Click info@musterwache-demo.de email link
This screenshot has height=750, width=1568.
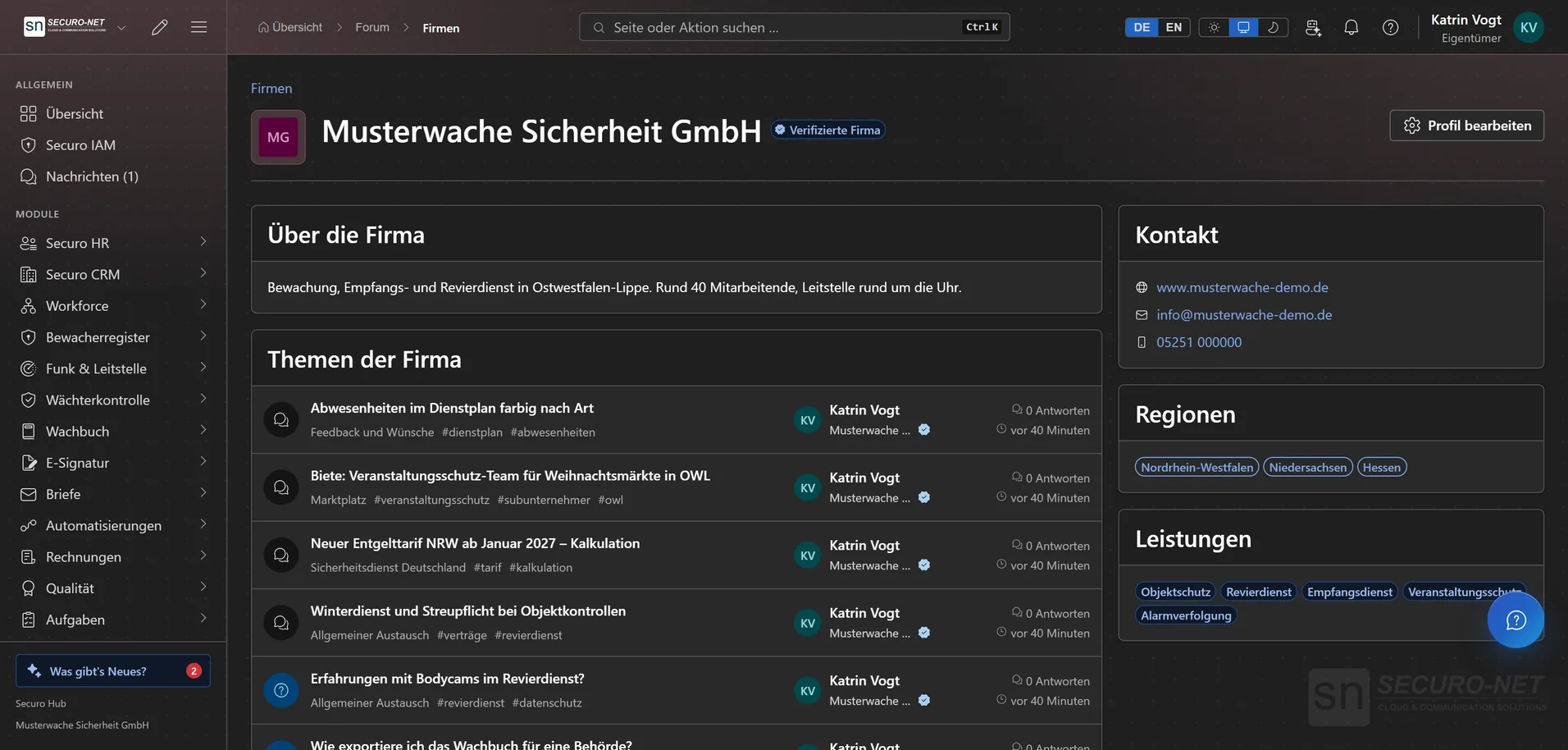tap(1244, 314)
